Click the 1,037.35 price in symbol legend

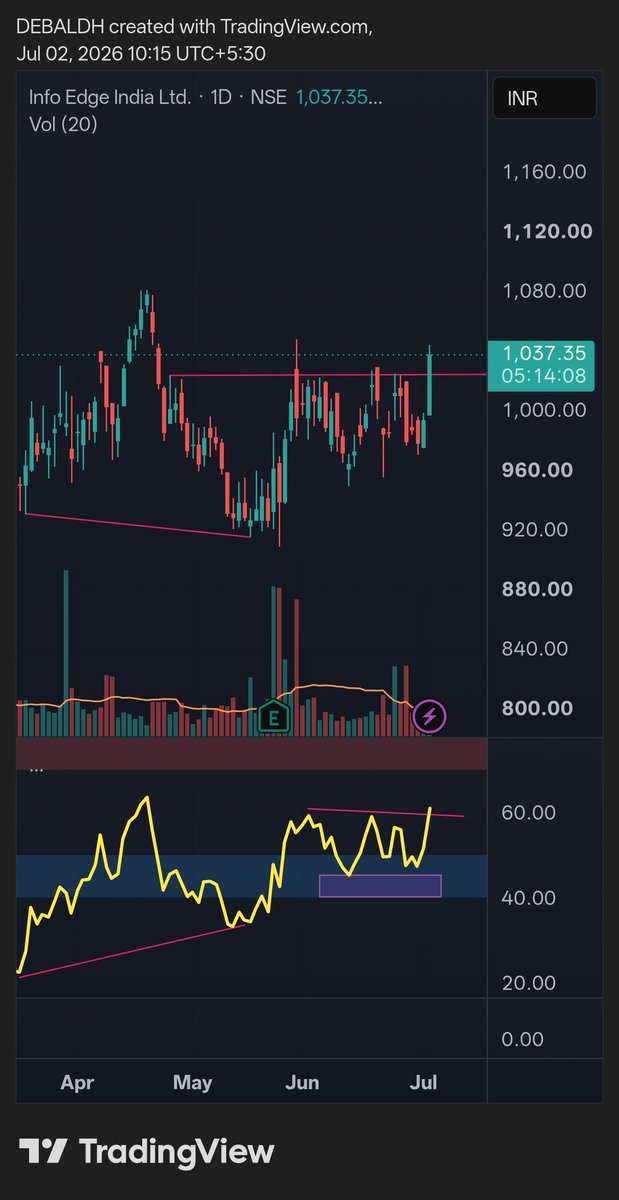pyautogui.click(x=339, y=97)
